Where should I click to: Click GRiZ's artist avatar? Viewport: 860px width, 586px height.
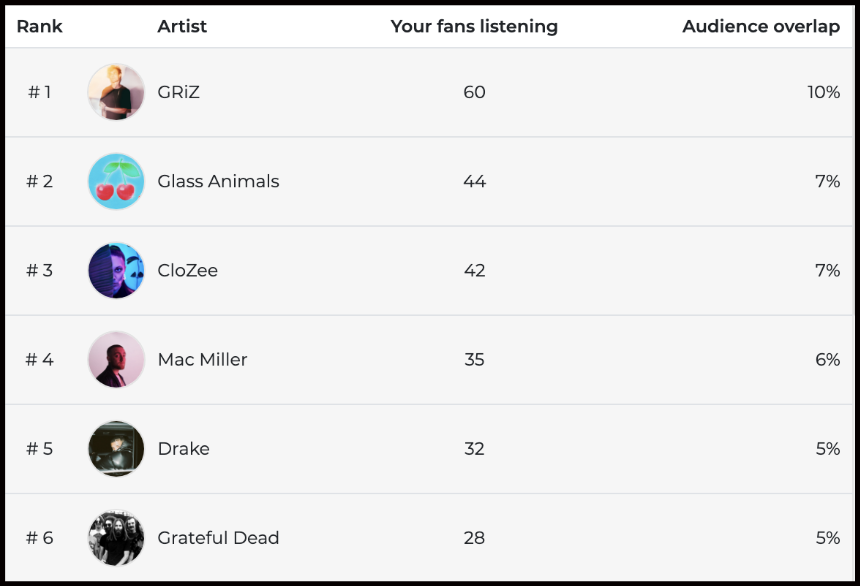pyautogui.click(x=116, y=92)
